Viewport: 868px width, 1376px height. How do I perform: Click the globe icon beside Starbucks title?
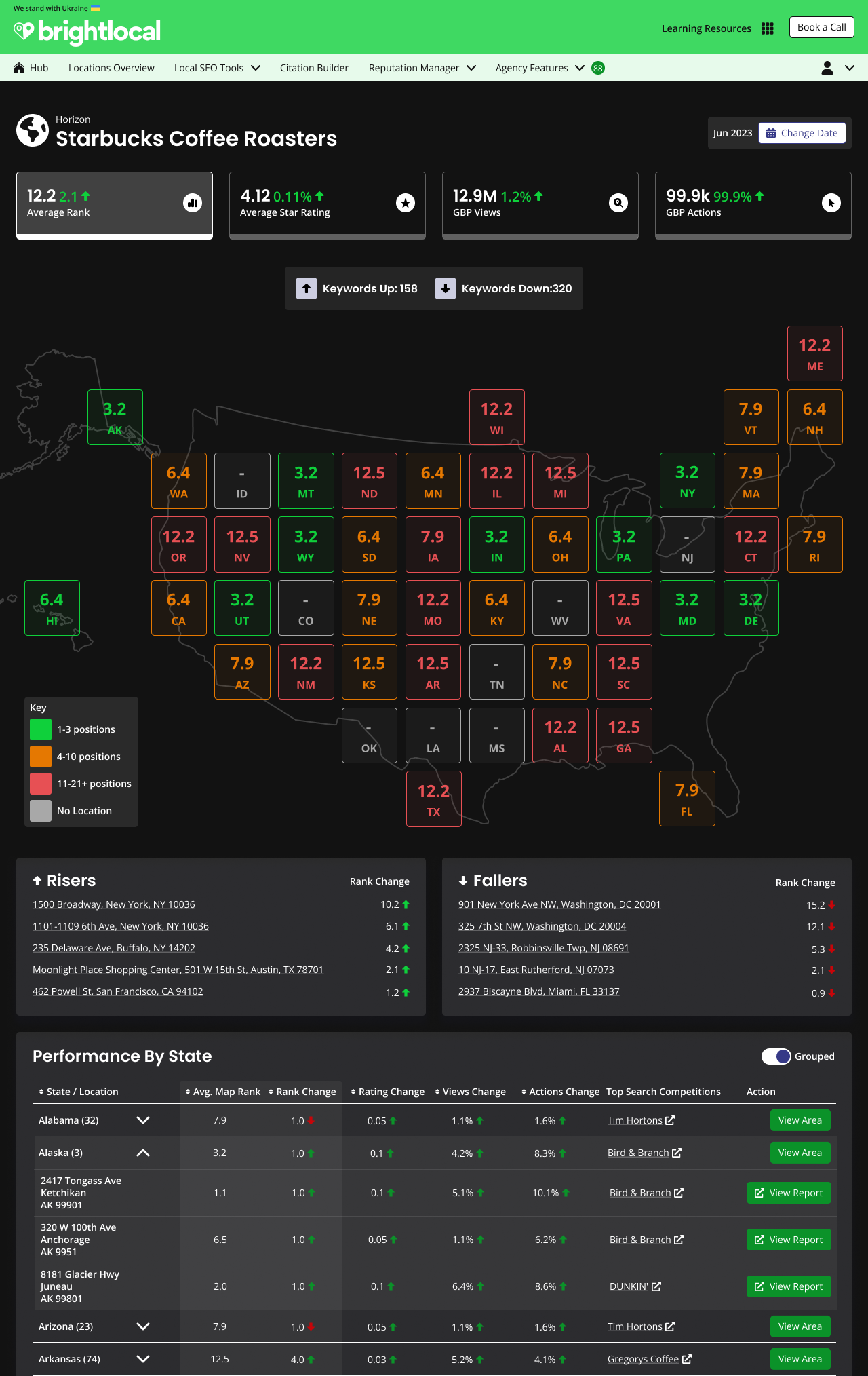(33, 130)
